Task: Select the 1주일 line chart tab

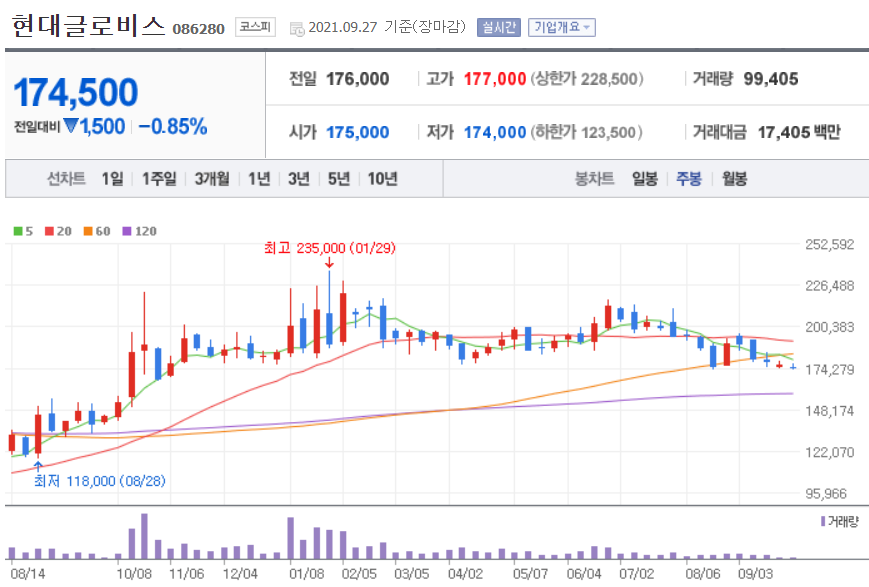Action: tap(159, 178)
